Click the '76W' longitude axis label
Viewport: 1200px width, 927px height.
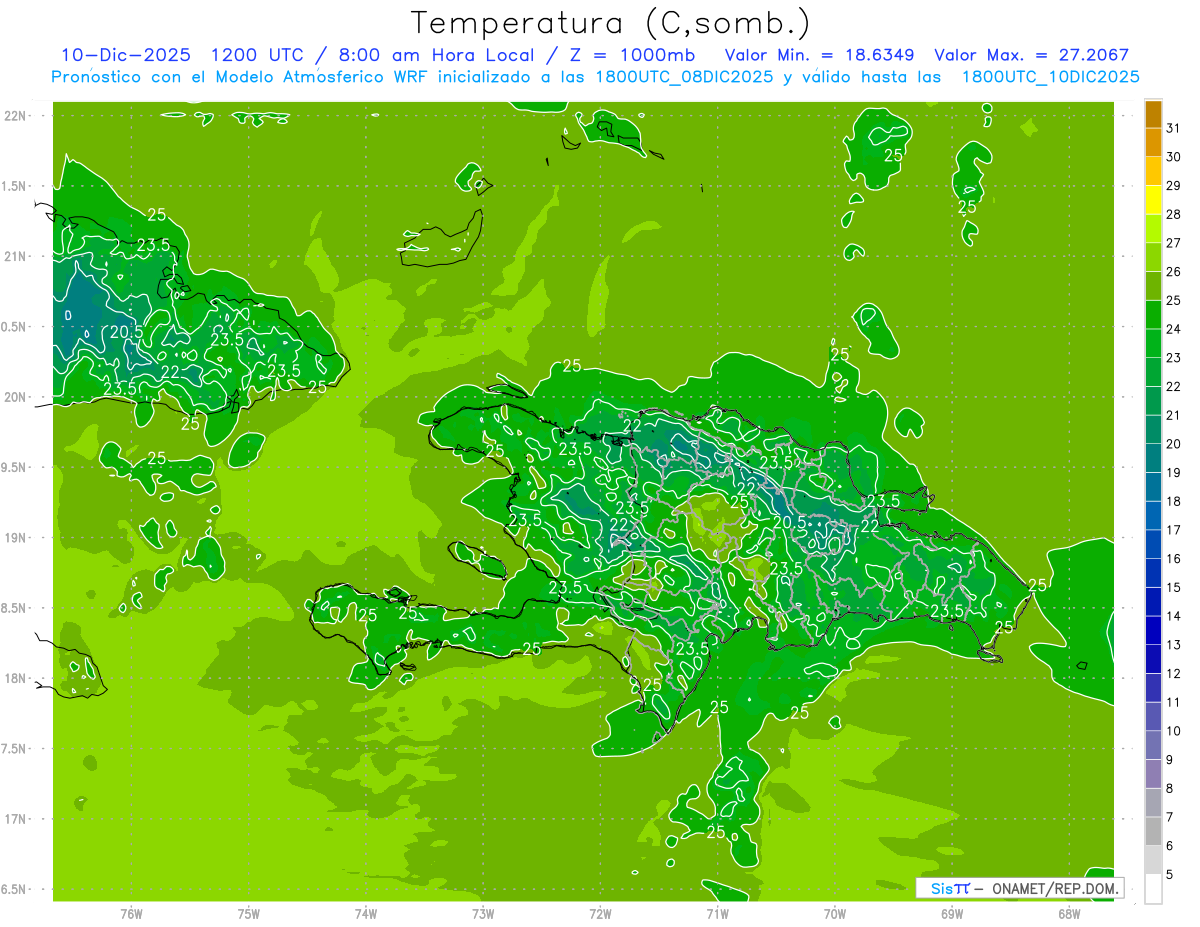(131, 913)
